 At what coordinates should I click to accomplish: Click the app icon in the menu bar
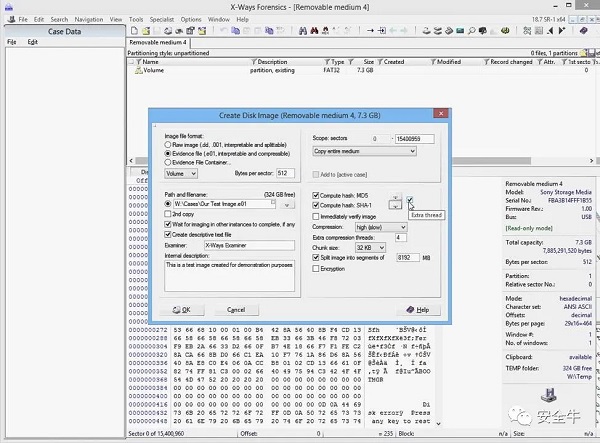(11, 19)
